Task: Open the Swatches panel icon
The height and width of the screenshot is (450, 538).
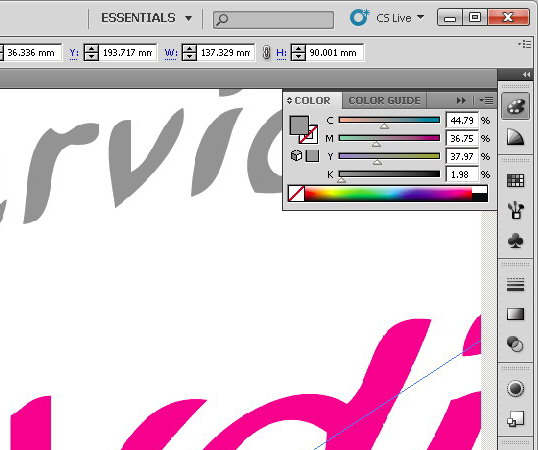Action: tap(515, 180)
